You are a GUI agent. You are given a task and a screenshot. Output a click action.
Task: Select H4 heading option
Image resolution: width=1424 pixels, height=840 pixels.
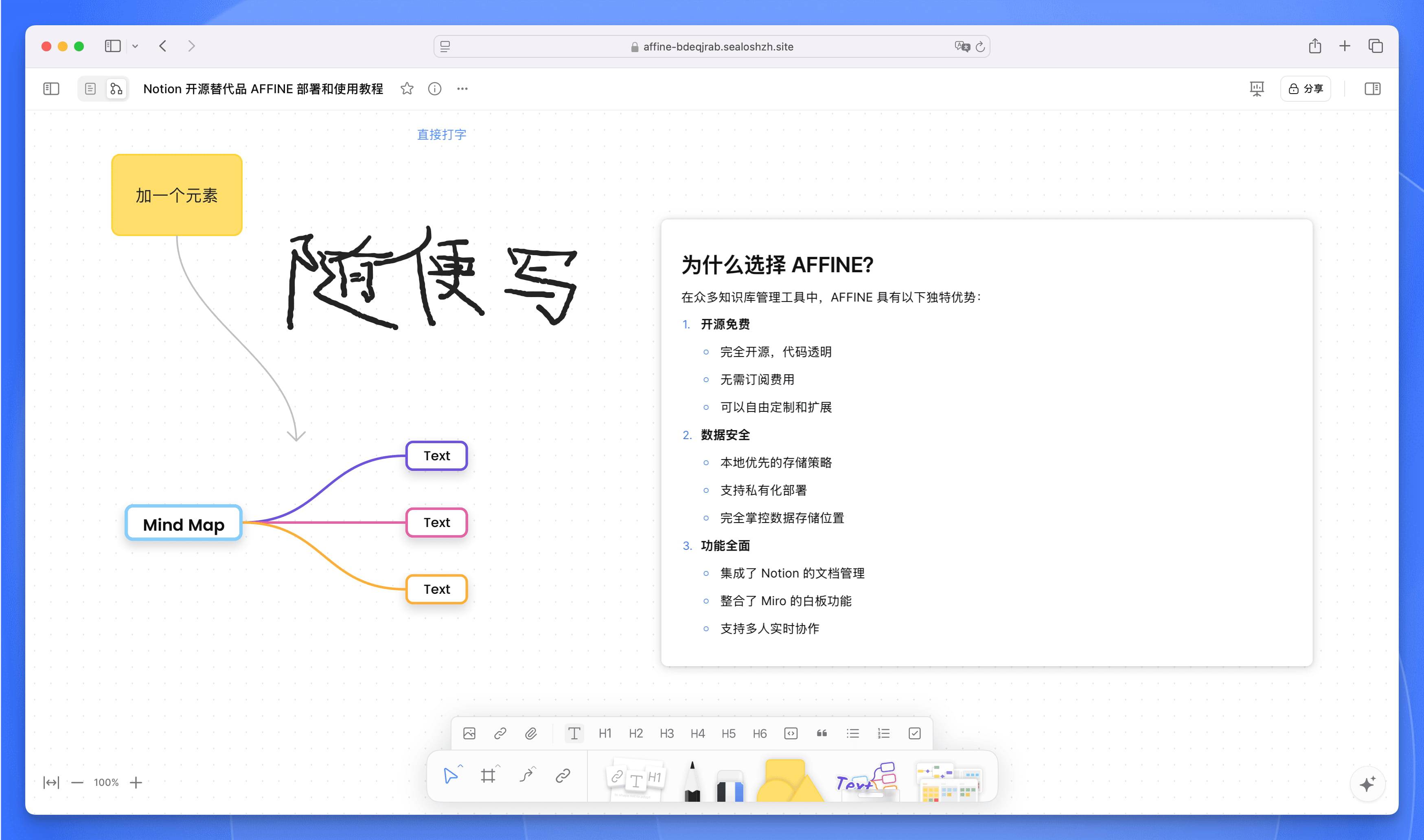coord(698,734)
